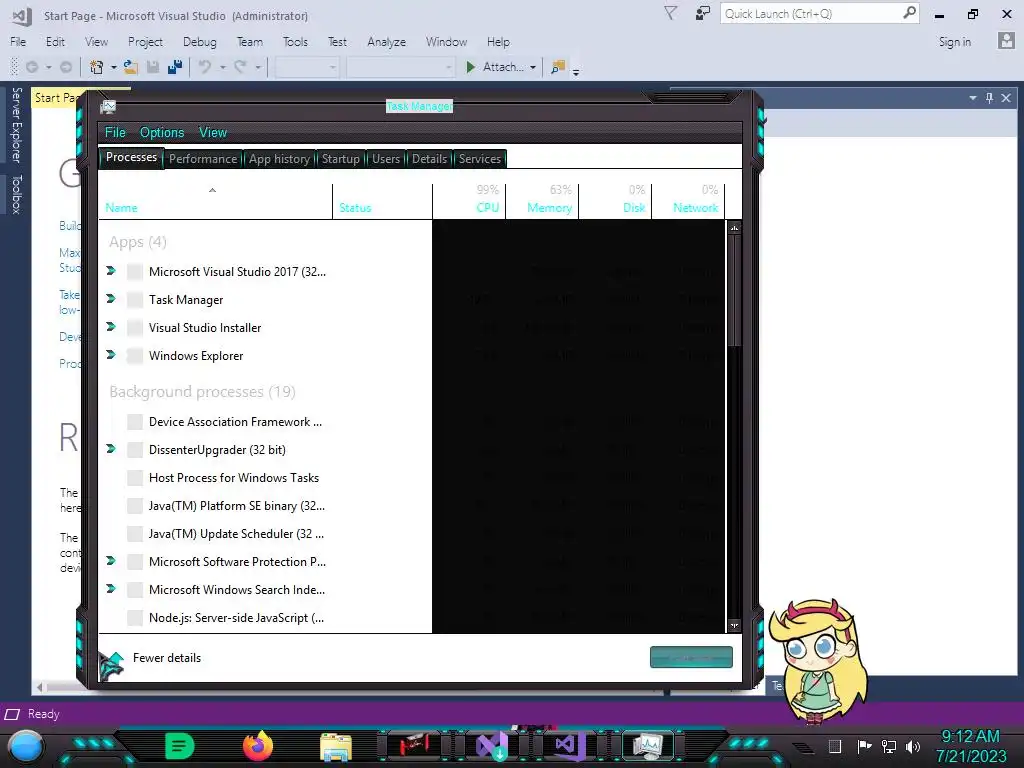Open Visual Studio's Debug menu
Image resolution: width=1024 pixels, height=768 pixels.
tap(199, 42)
